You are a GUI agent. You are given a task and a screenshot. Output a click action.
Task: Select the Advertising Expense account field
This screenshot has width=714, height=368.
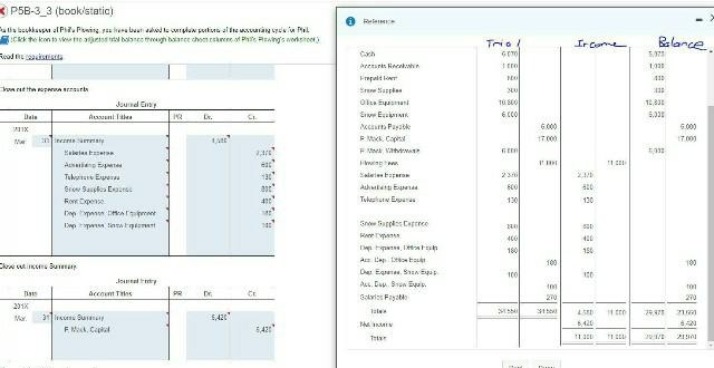[x=110, y=165]
